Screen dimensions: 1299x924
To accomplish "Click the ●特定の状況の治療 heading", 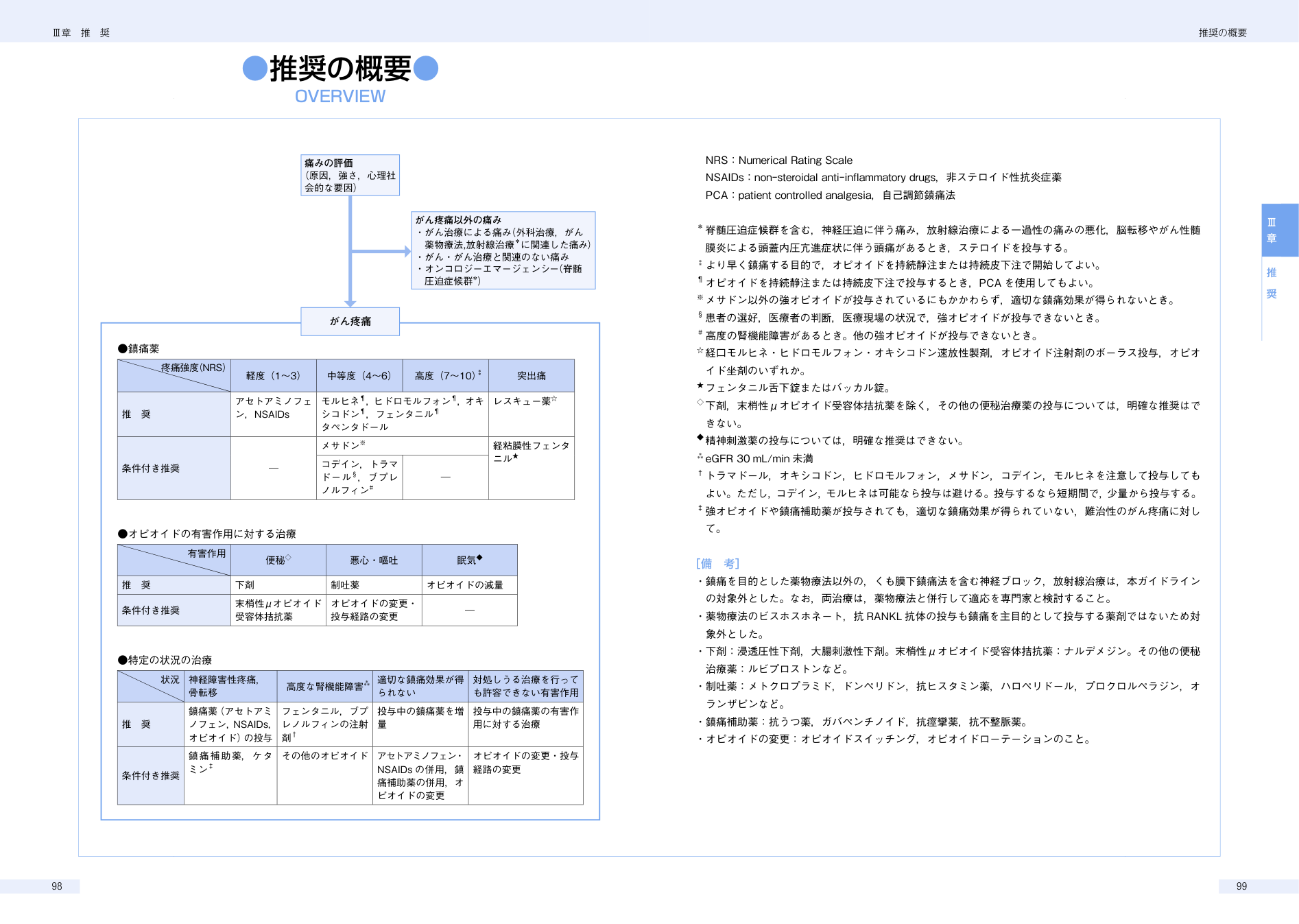I will [x=165, y=660].
